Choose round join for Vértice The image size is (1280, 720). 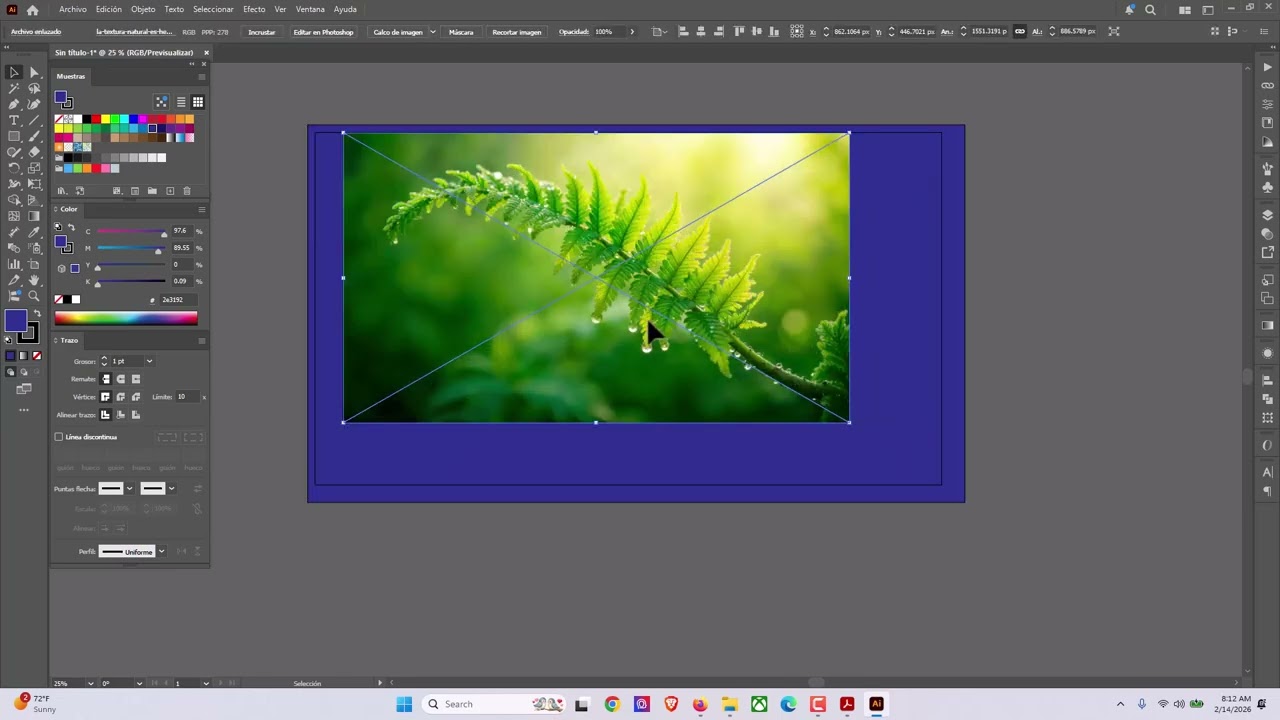120,397
